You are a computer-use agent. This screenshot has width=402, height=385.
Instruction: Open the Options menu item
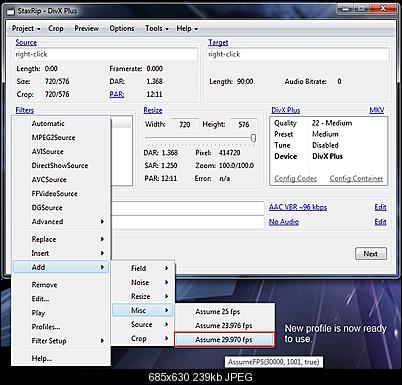[x=122, y=29]
